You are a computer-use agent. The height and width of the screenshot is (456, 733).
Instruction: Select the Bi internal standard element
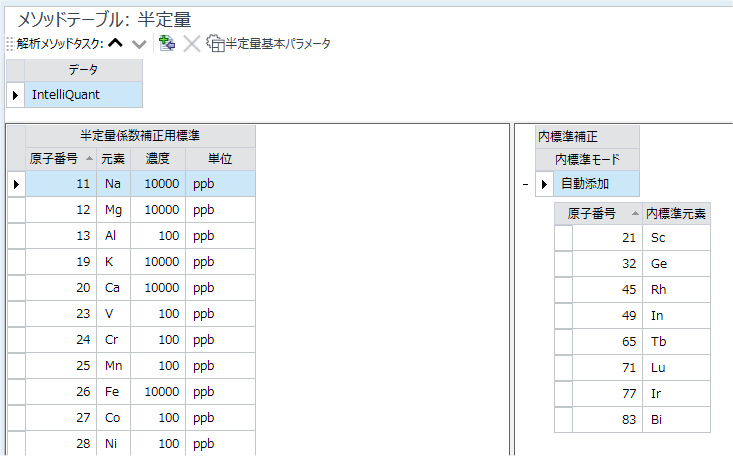(676, 420)
